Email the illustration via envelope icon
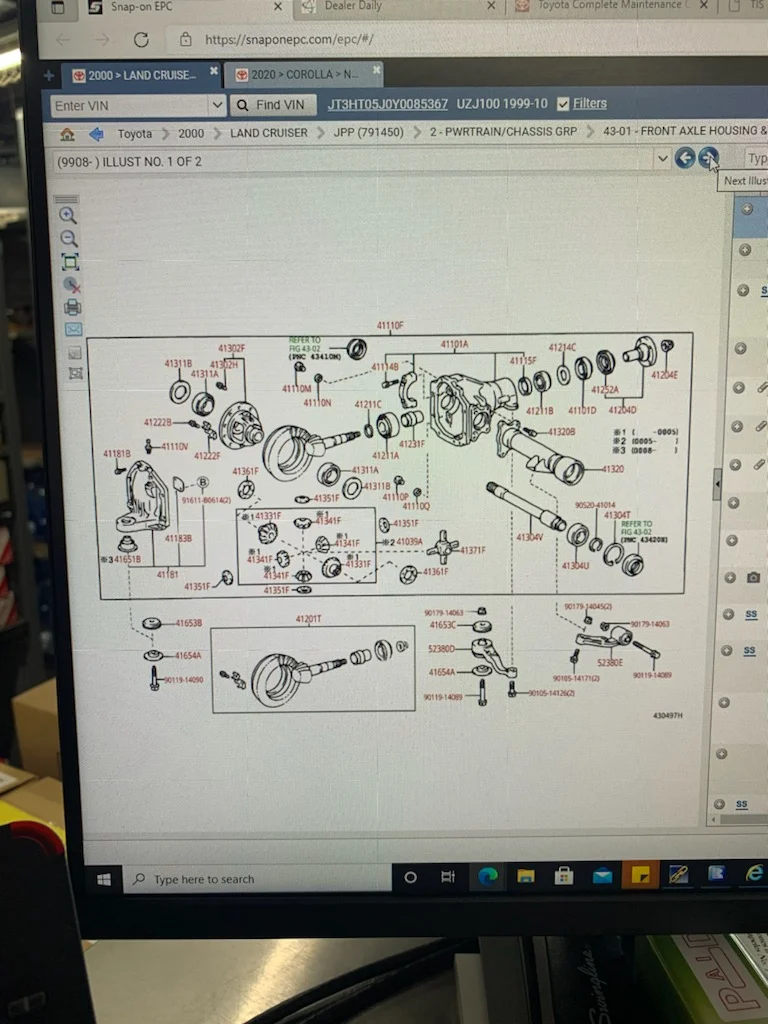 (x=74, y=329)
